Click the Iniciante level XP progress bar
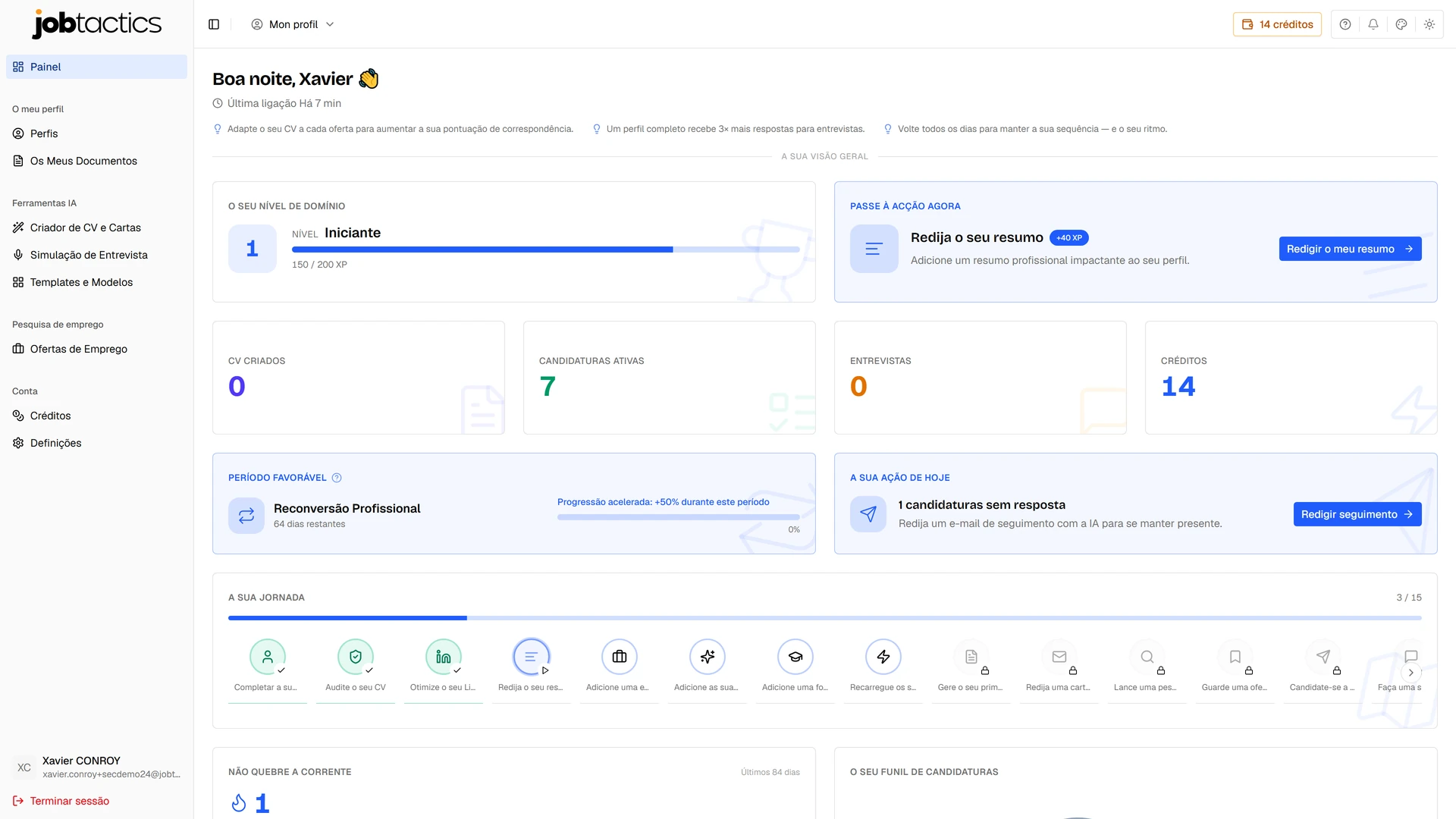Image resolution: width=1456 pixels, height=819 pixels. click(546, 249)
